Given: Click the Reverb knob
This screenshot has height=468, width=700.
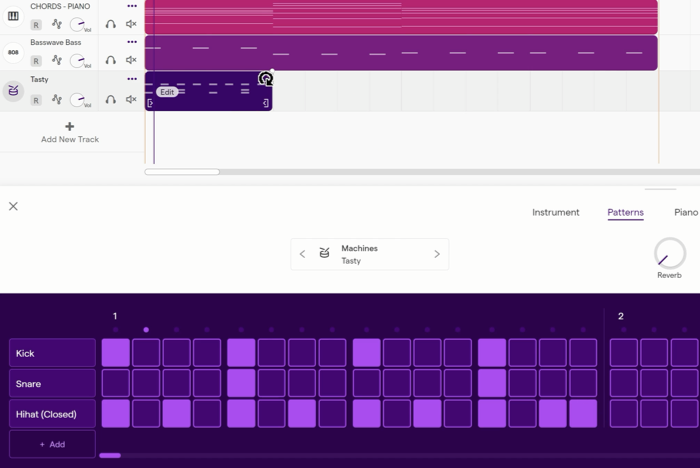Looking at the screenshot, I should (670, 254).
